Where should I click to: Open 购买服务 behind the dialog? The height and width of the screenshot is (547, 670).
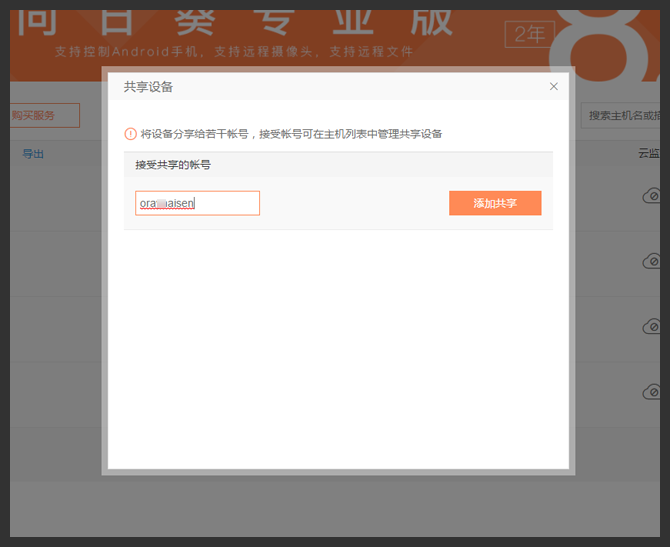pos(43,115)
